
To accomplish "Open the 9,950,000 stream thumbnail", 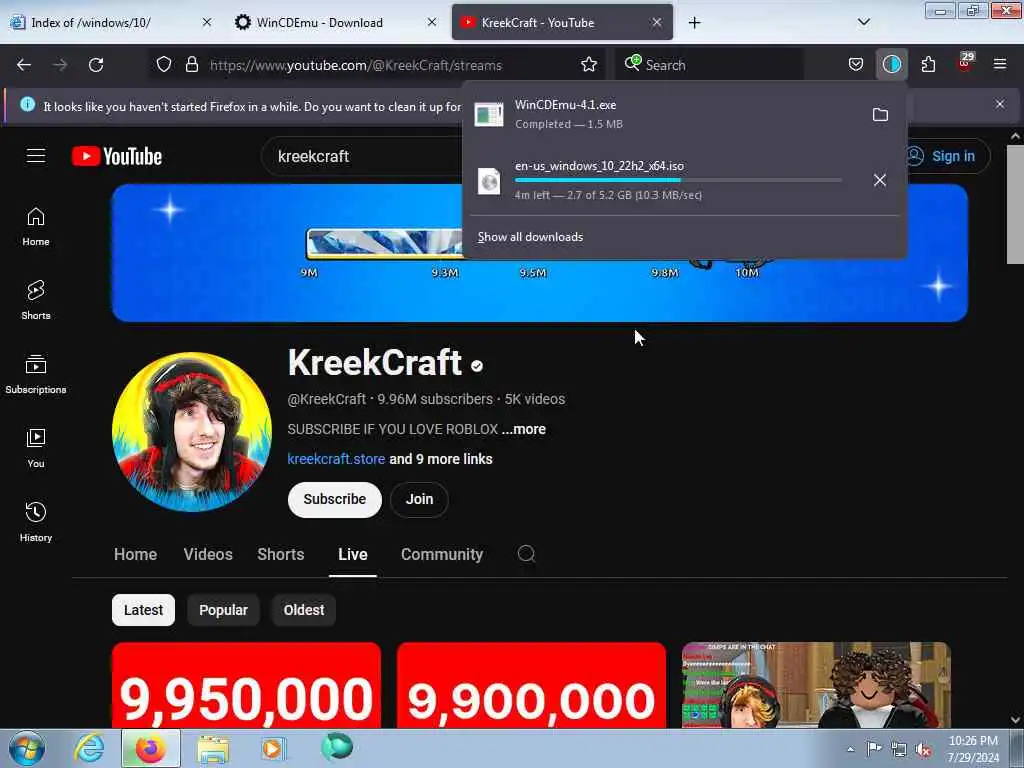I will click(x=246, y=685).
